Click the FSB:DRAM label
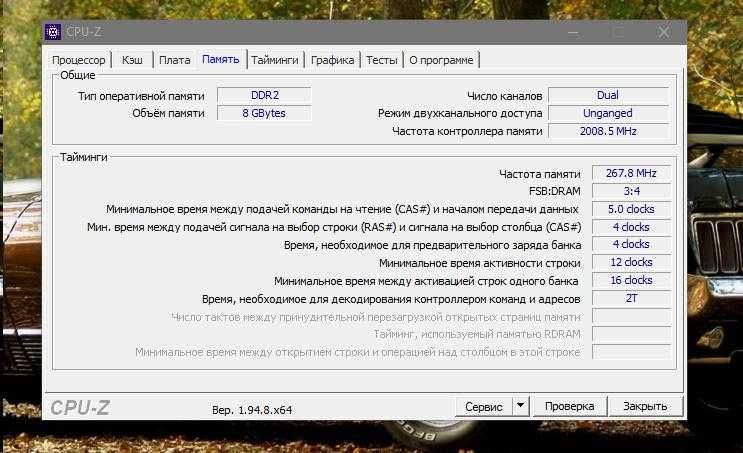The height and width of the screenshot is (453, 743). click(554, 191)
